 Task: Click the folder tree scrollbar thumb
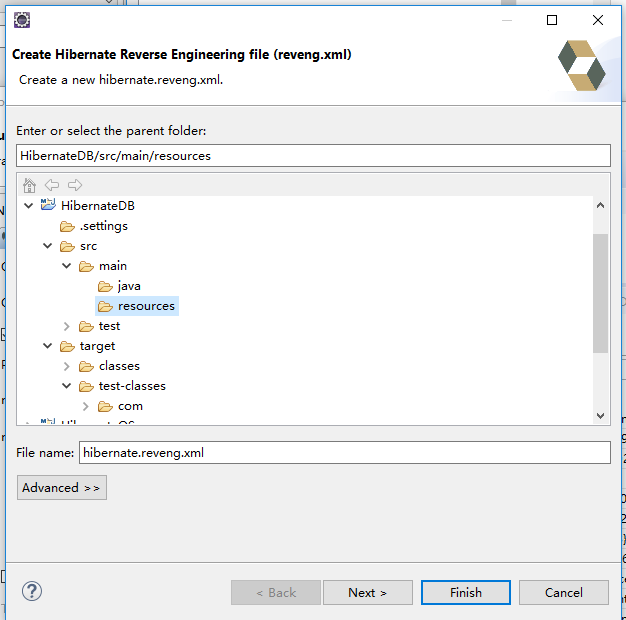point(600,293)
